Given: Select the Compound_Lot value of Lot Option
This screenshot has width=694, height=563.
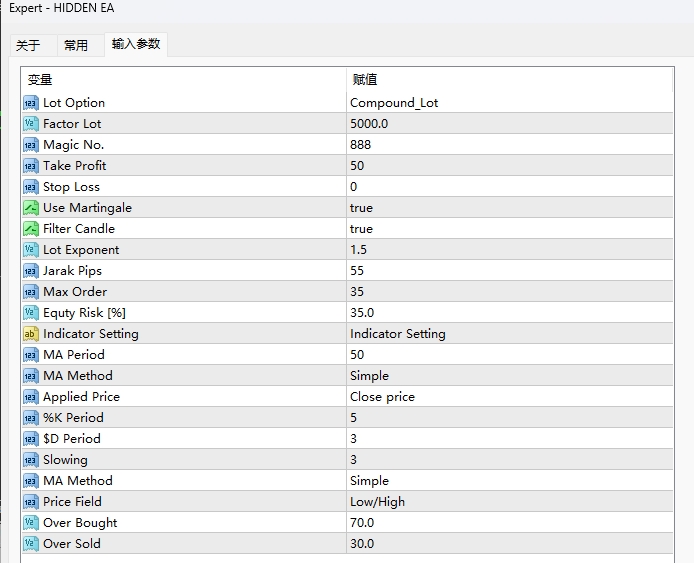Looking at the screenshot, I should (x=394, y=103).
